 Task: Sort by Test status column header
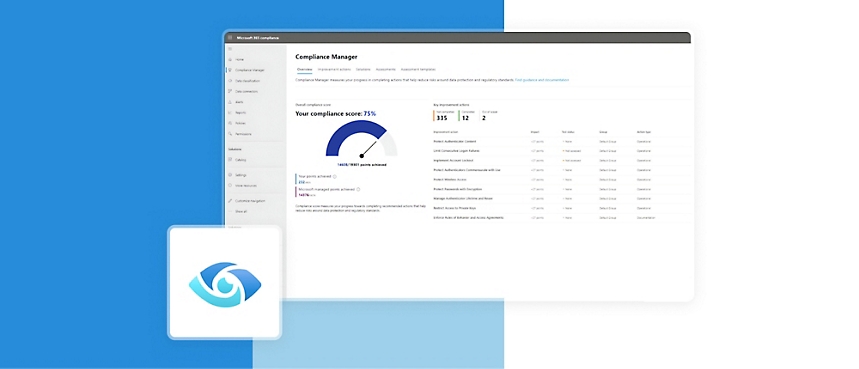(x=568, y=132)
